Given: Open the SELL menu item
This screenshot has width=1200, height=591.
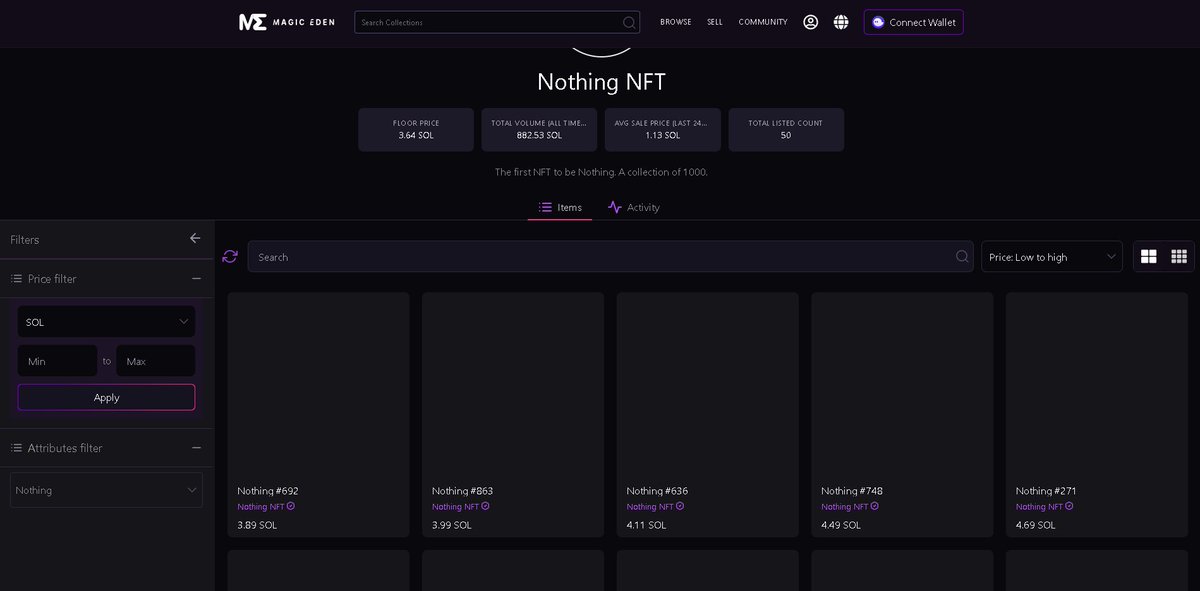Looking at the screenshot, I should point(715,22).
